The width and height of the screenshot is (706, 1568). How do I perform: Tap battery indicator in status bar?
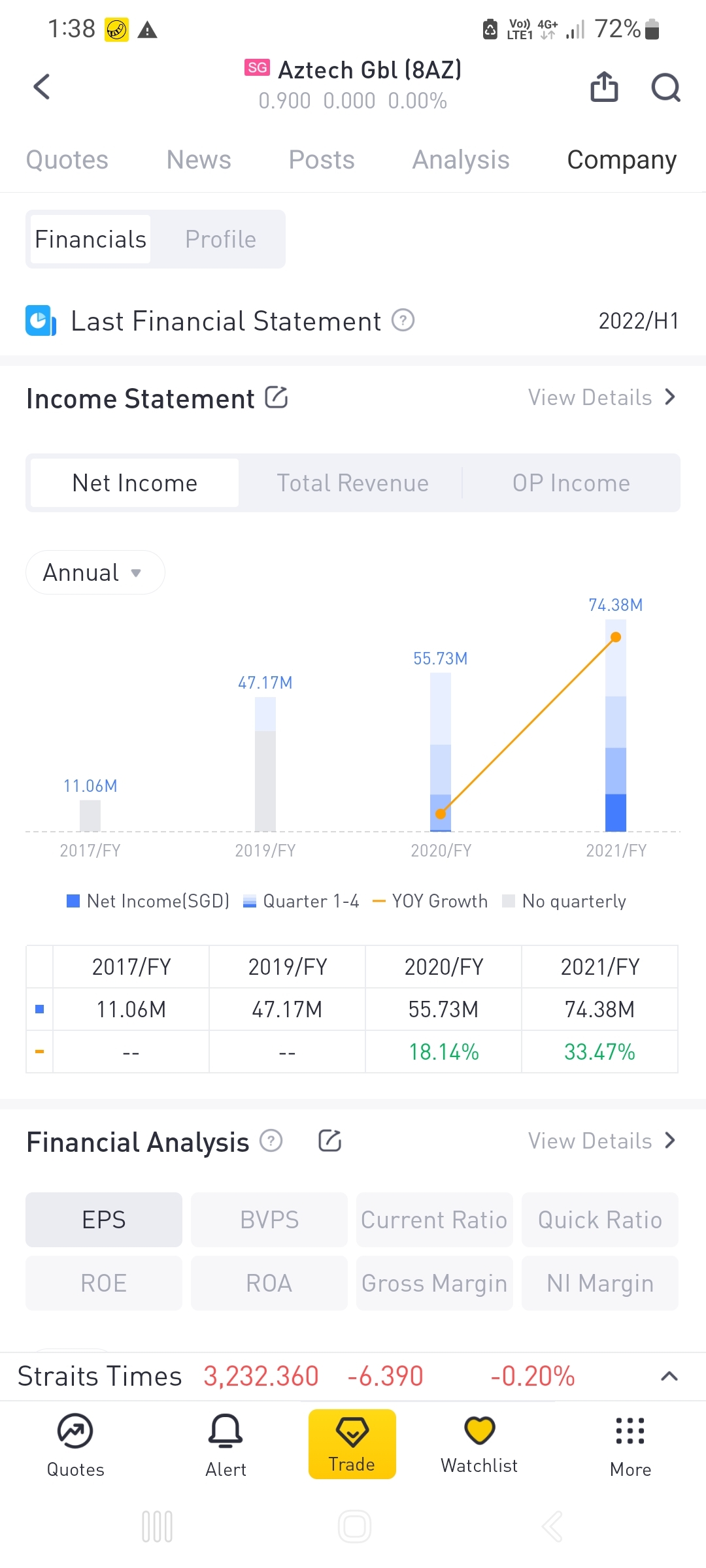click(652, 29)
